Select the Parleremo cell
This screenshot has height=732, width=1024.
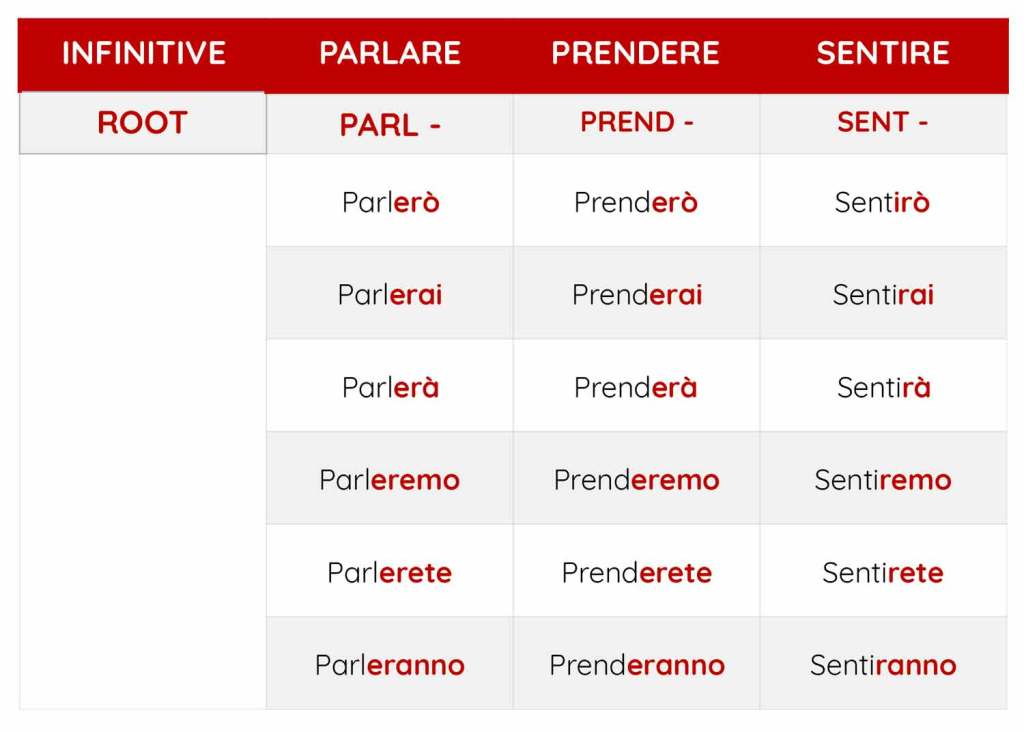390,480
